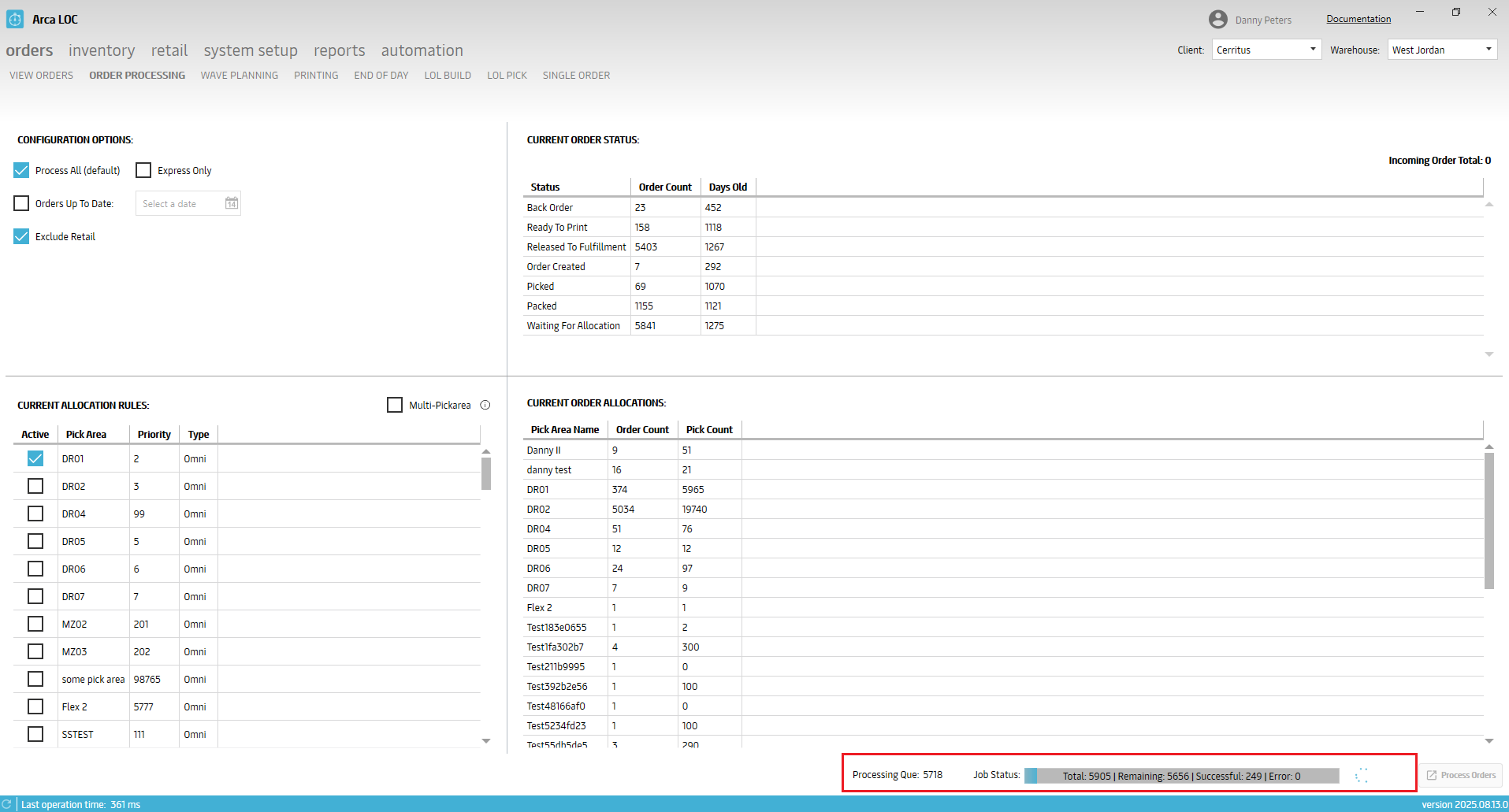Go to the END OF DAY page
This screenshot has height=812, width=1509.
click(x=381, y=76)
